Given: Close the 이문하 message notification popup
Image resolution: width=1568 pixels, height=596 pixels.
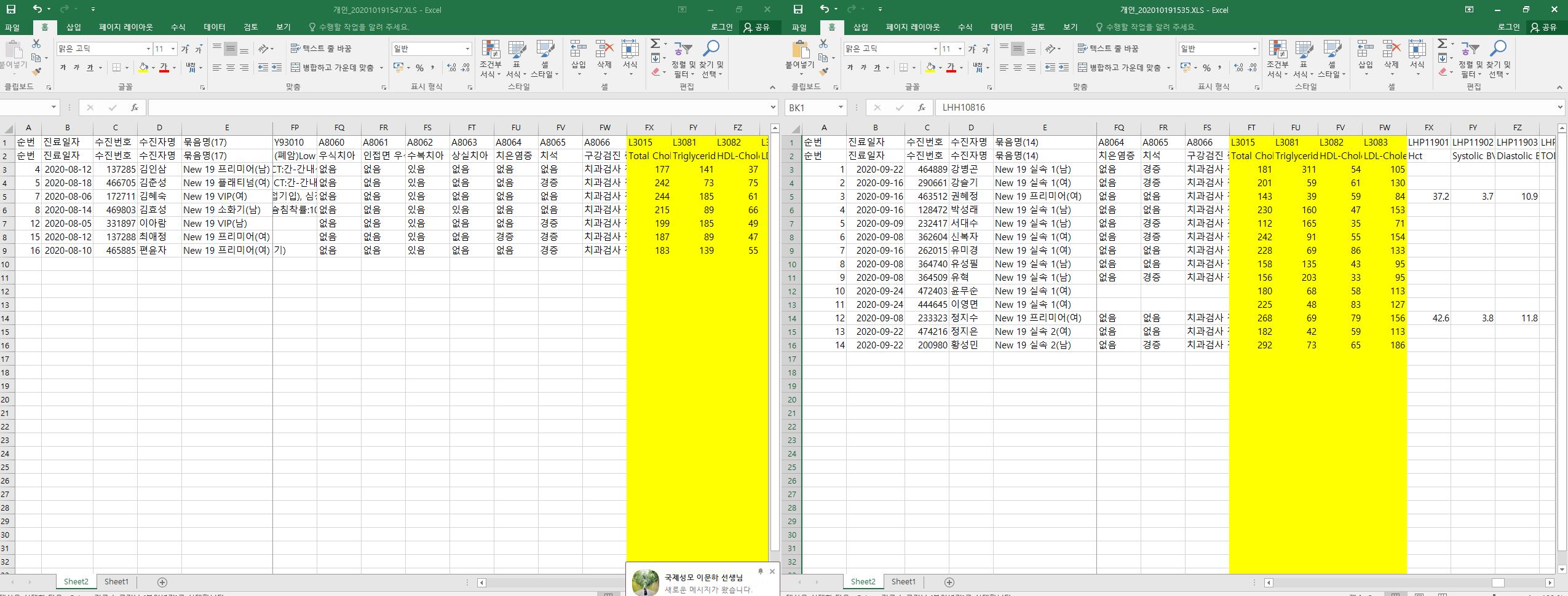Looking at the screenshot, I should click(x=772, y=571).
